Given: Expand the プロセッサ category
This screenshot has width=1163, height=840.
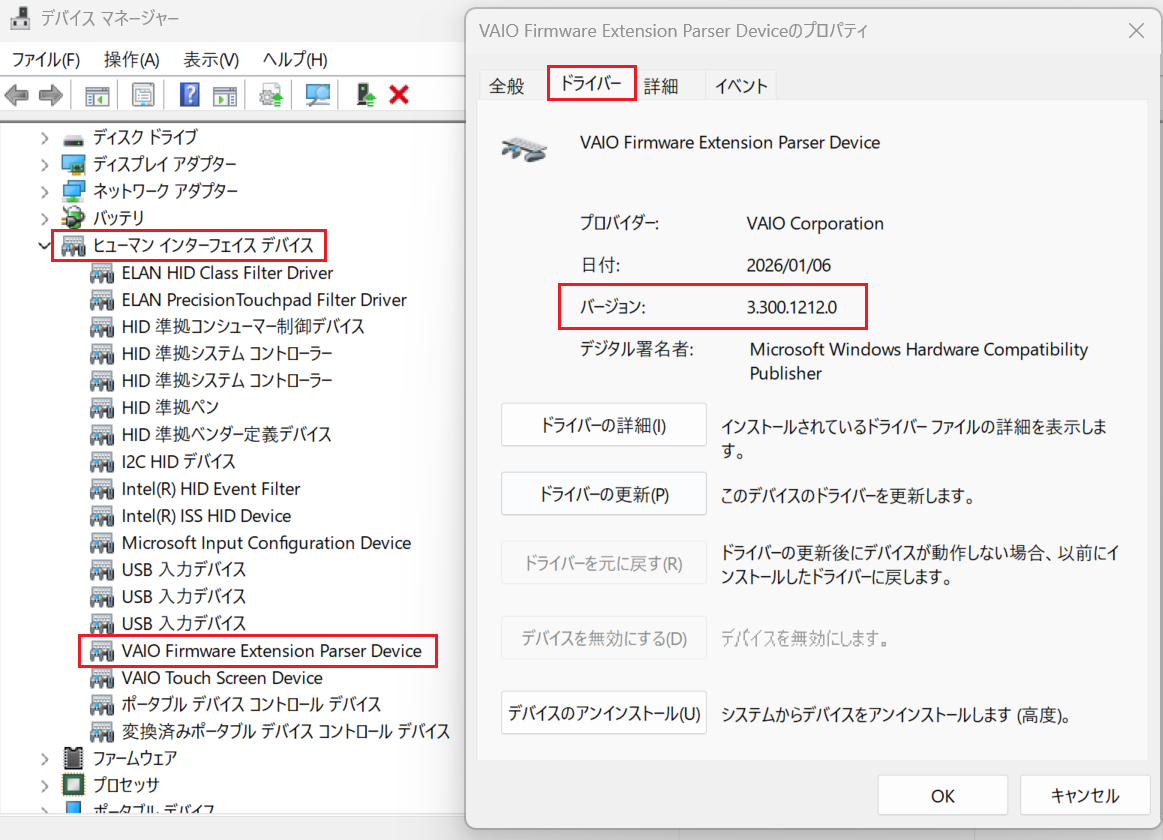Looking at the screenshot, I should (x=44, y=785).
